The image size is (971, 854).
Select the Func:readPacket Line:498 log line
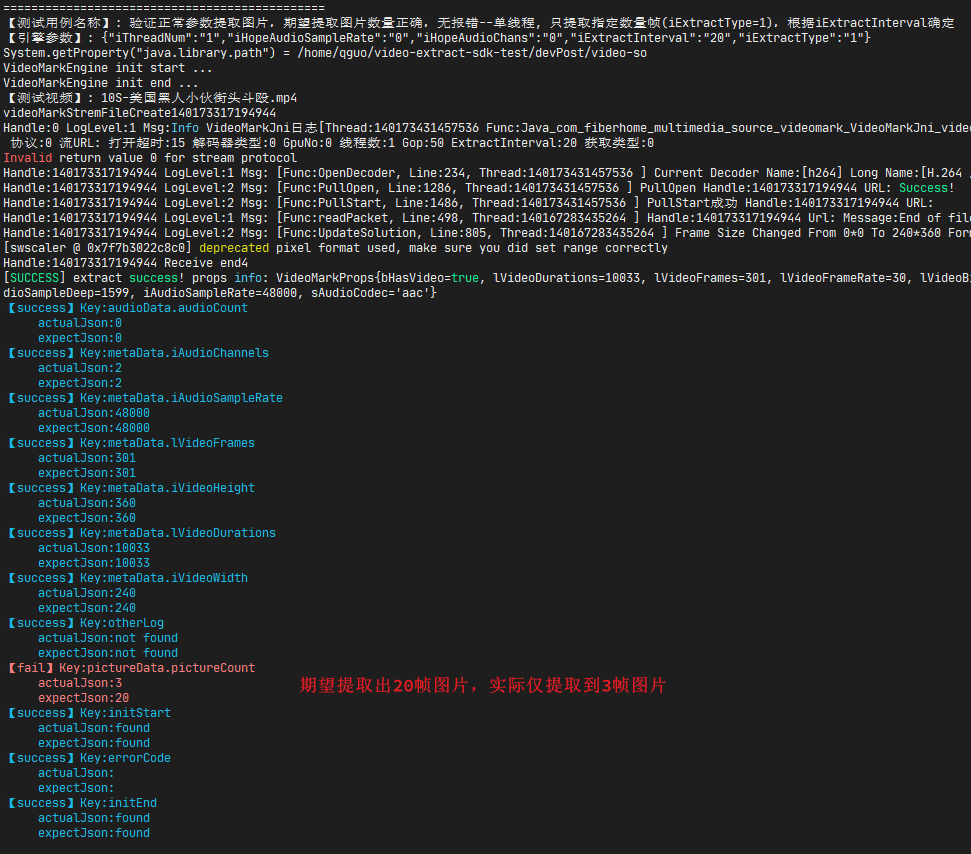coord(487,218)
